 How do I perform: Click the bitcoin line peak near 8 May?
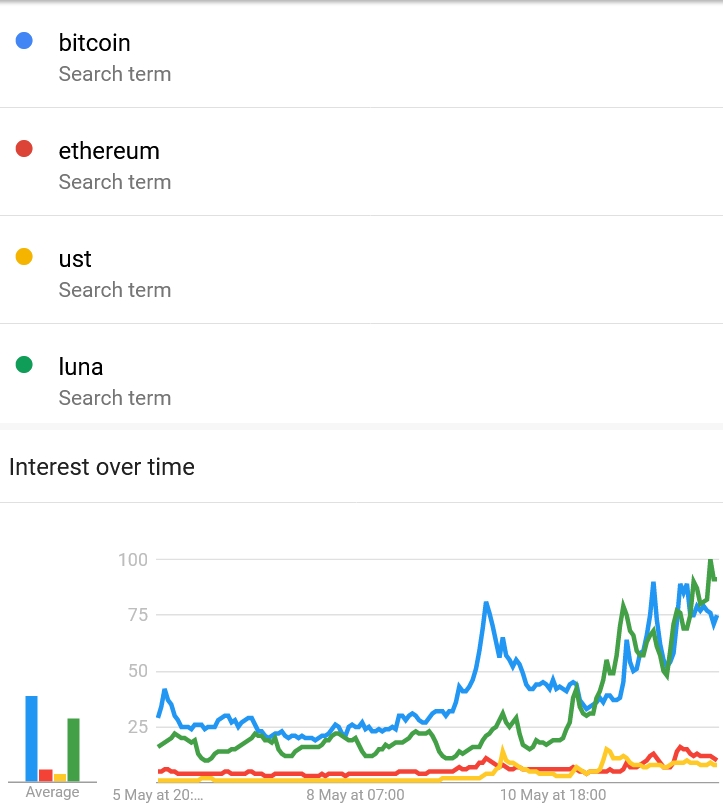tap(486, 603)
